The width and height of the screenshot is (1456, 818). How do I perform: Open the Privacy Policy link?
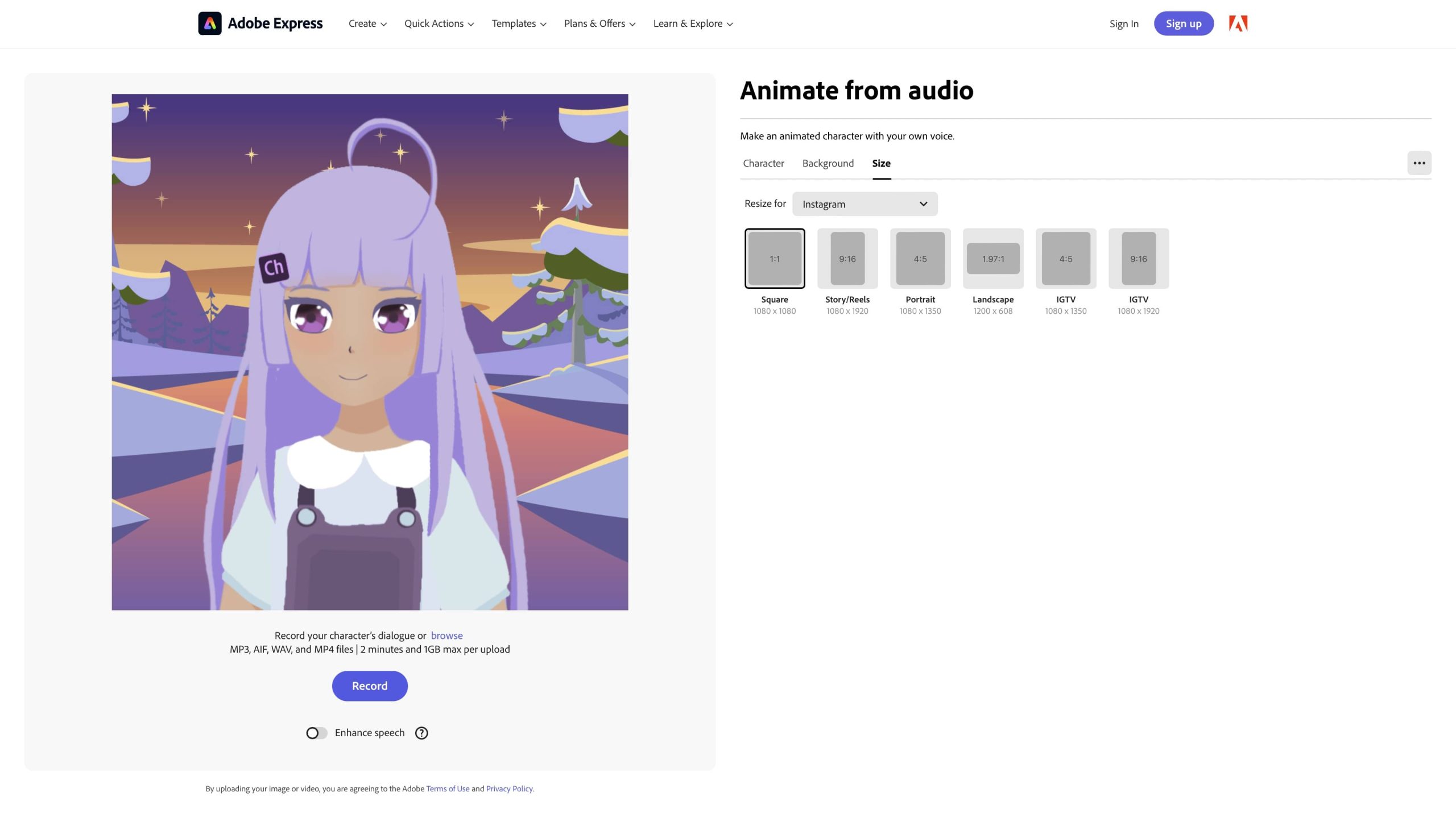[x=509, y=788]
